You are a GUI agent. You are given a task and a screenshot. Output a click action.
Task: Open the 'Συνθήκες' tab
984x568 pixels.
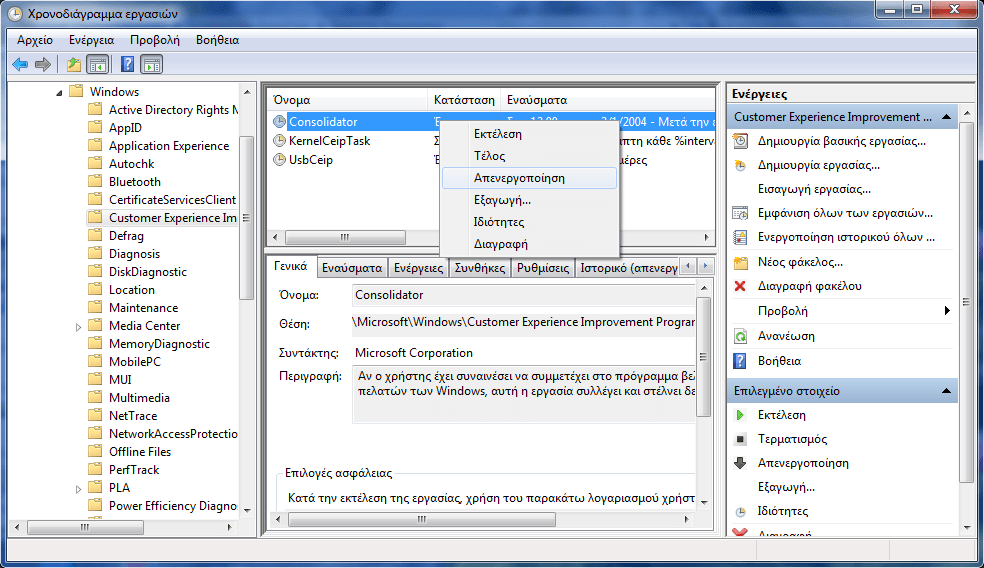pos(479,268)
